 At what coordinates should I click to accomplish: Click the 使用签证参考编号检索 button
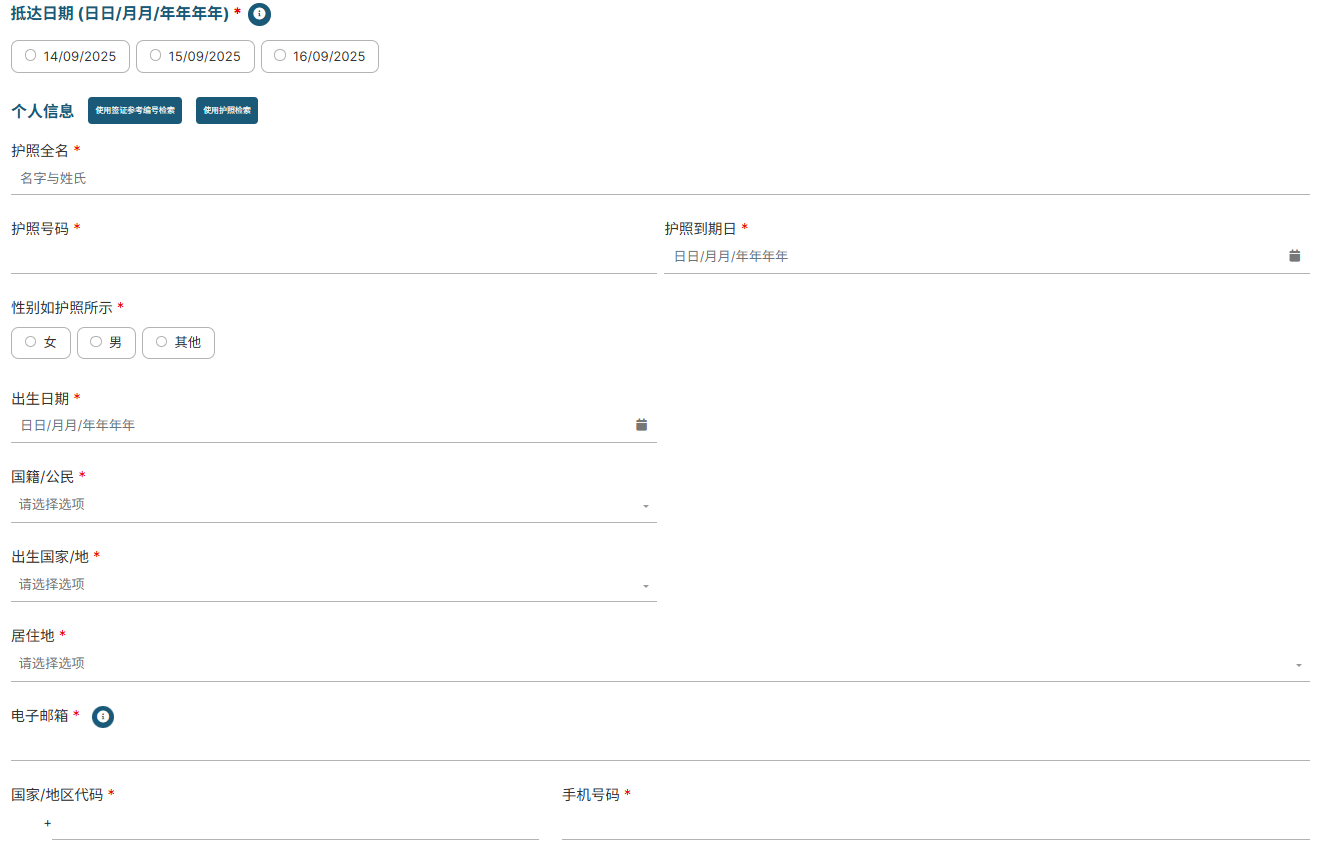tap(135, 111)
